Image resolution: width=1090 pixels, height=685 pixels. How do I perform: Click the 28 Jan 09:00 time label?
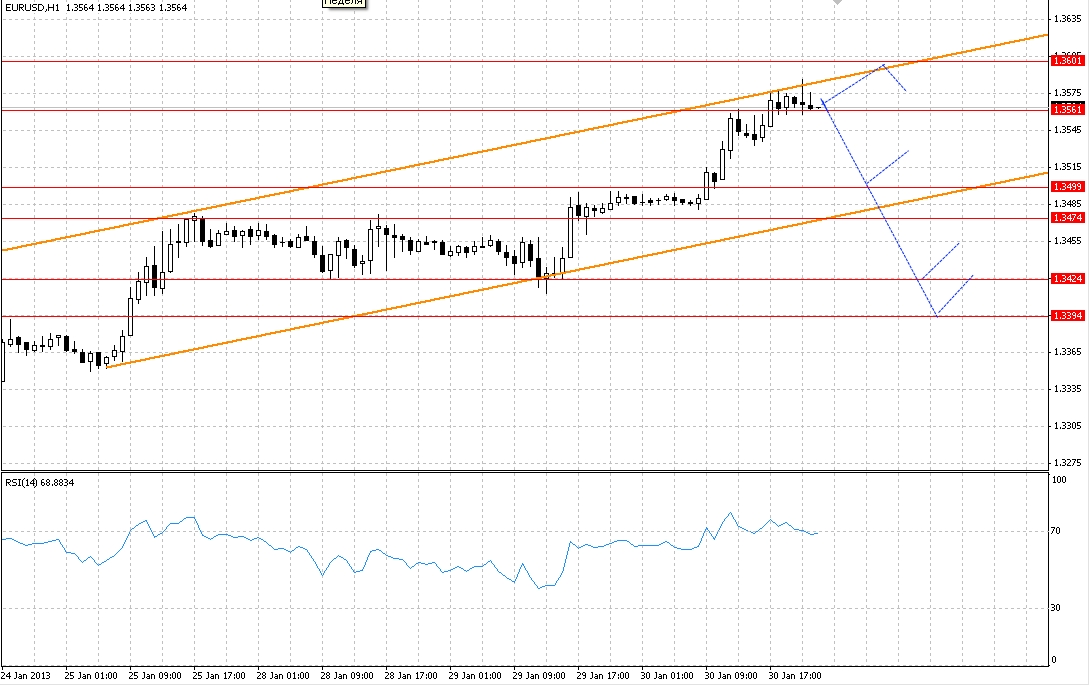click(x=346, y=676)
